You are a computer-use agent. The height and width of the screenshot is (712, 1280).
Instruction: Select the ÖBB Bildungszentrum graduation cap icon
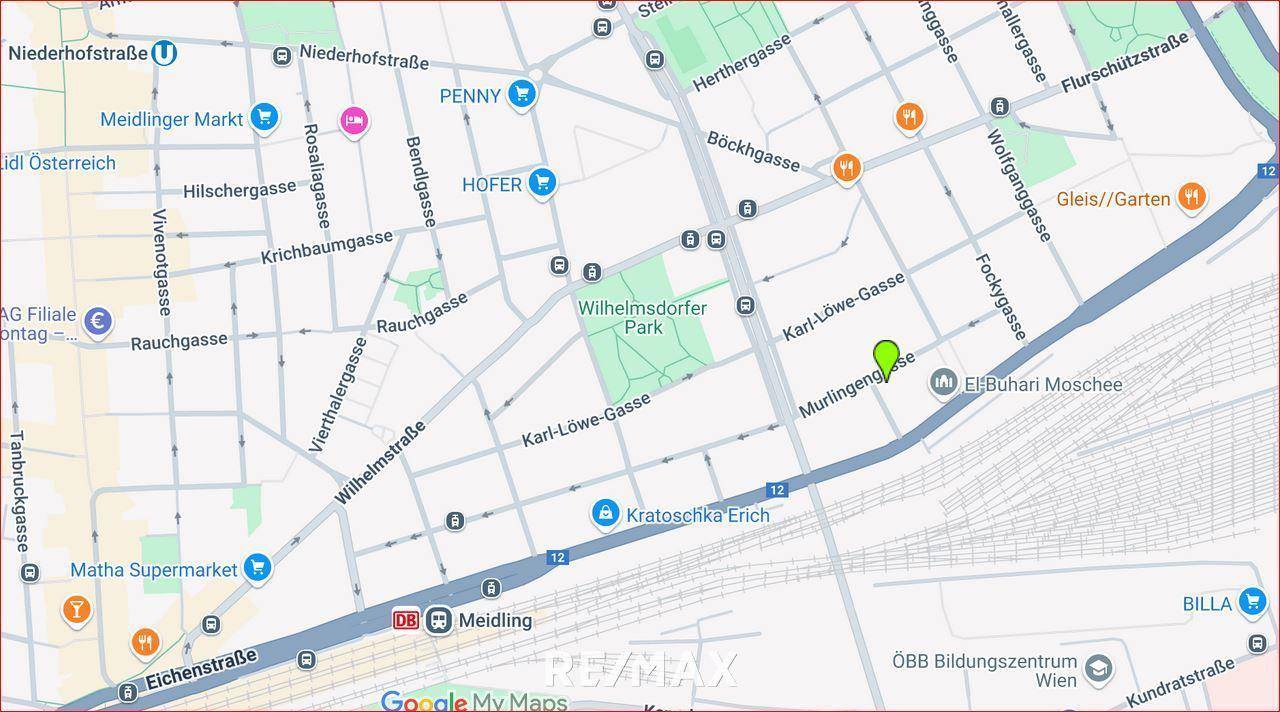(1098, 669)
